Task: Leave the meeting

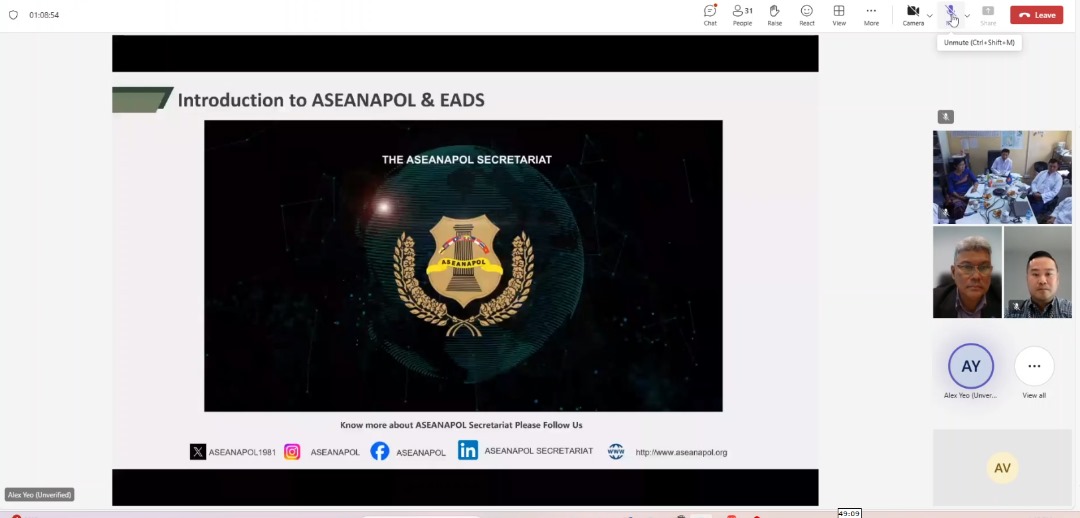Action: [x=1036, y=15]
